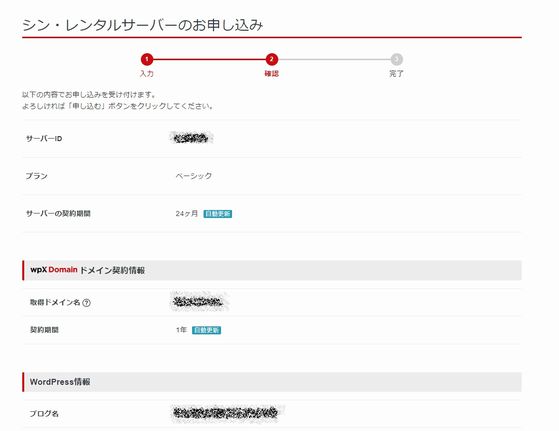
Task: Open help icon next to 取得ドメイン名
Action: pos(86,303)
